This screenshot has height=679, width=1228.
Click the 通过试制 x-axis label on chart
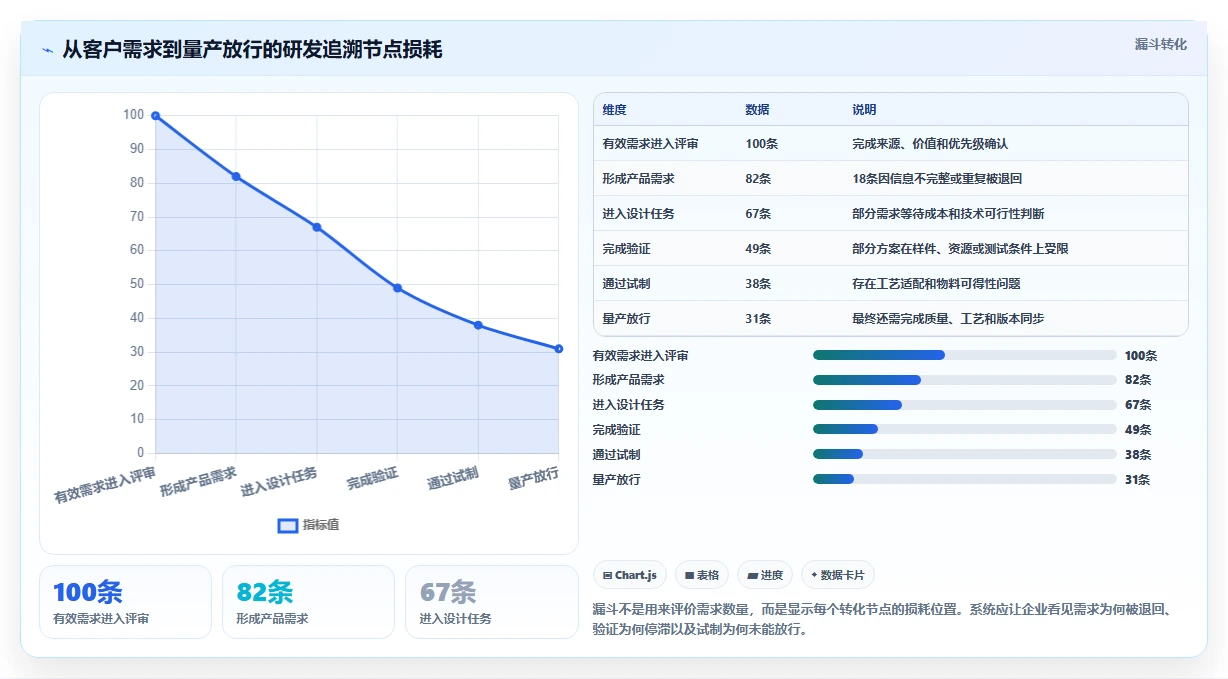point(452,478)
